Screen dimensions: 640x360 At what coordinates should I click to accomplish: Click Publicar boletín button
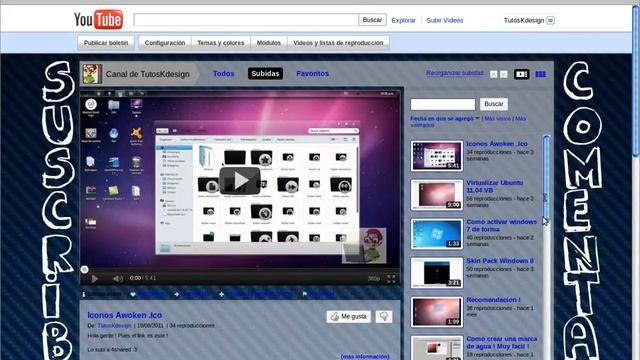click(x=106, y=42)
